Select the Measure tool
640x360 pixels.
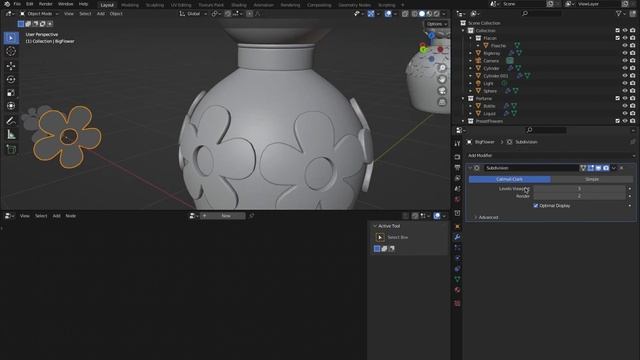pyautogui.click(x=11, y=134)
